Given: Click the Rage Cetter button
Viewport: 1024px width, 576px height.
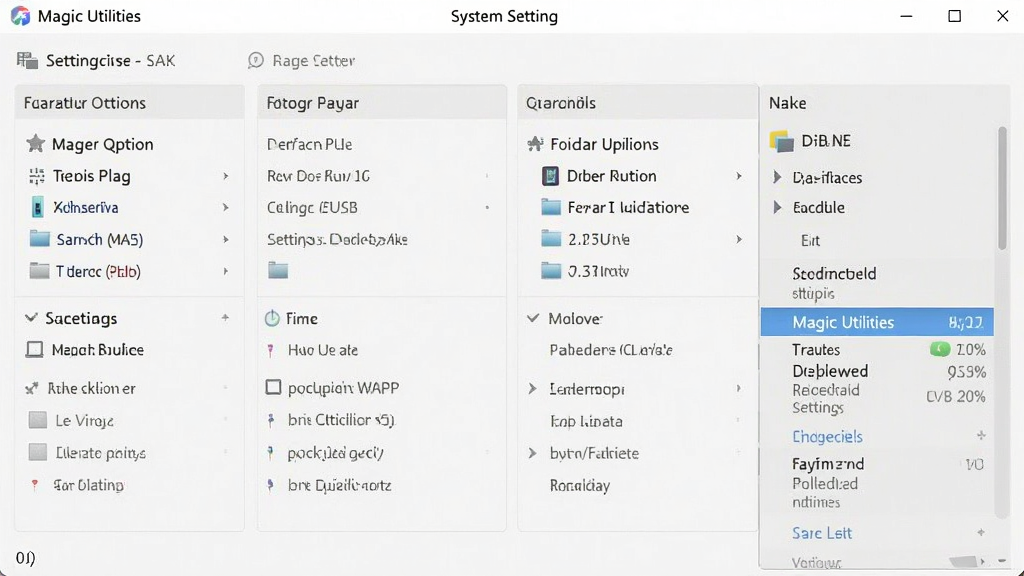Looking at the screenshot, I should [x=302, y=60].
